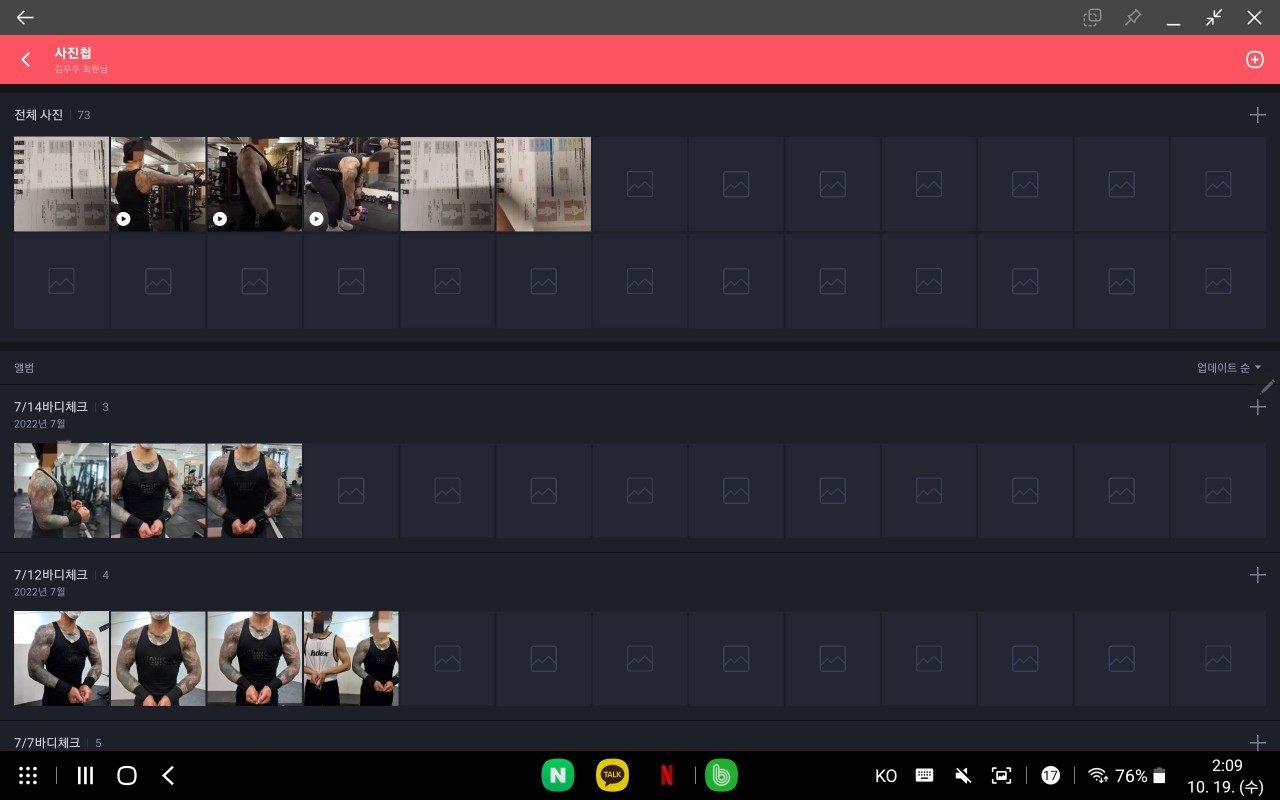This screenshot has height=800, width=1280.
Task: Add photo to 7/12바디체크 album
Action: tap(1257, 575)
